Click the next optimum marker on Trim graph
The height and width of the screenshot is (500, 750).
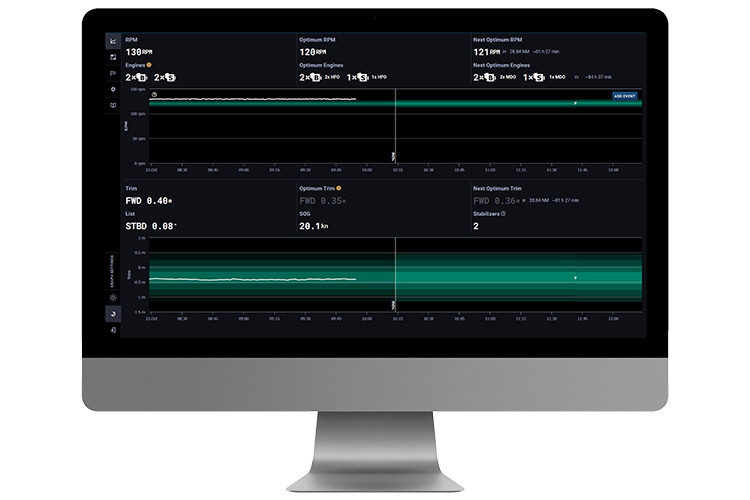(x=576, y=277)
